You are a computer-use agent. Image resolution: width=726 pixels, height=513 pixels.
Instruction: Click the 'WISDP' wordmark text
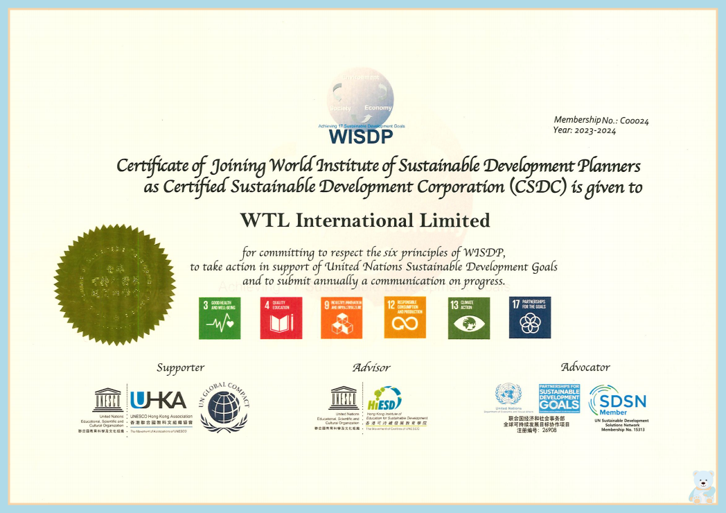tap(361, 137)
